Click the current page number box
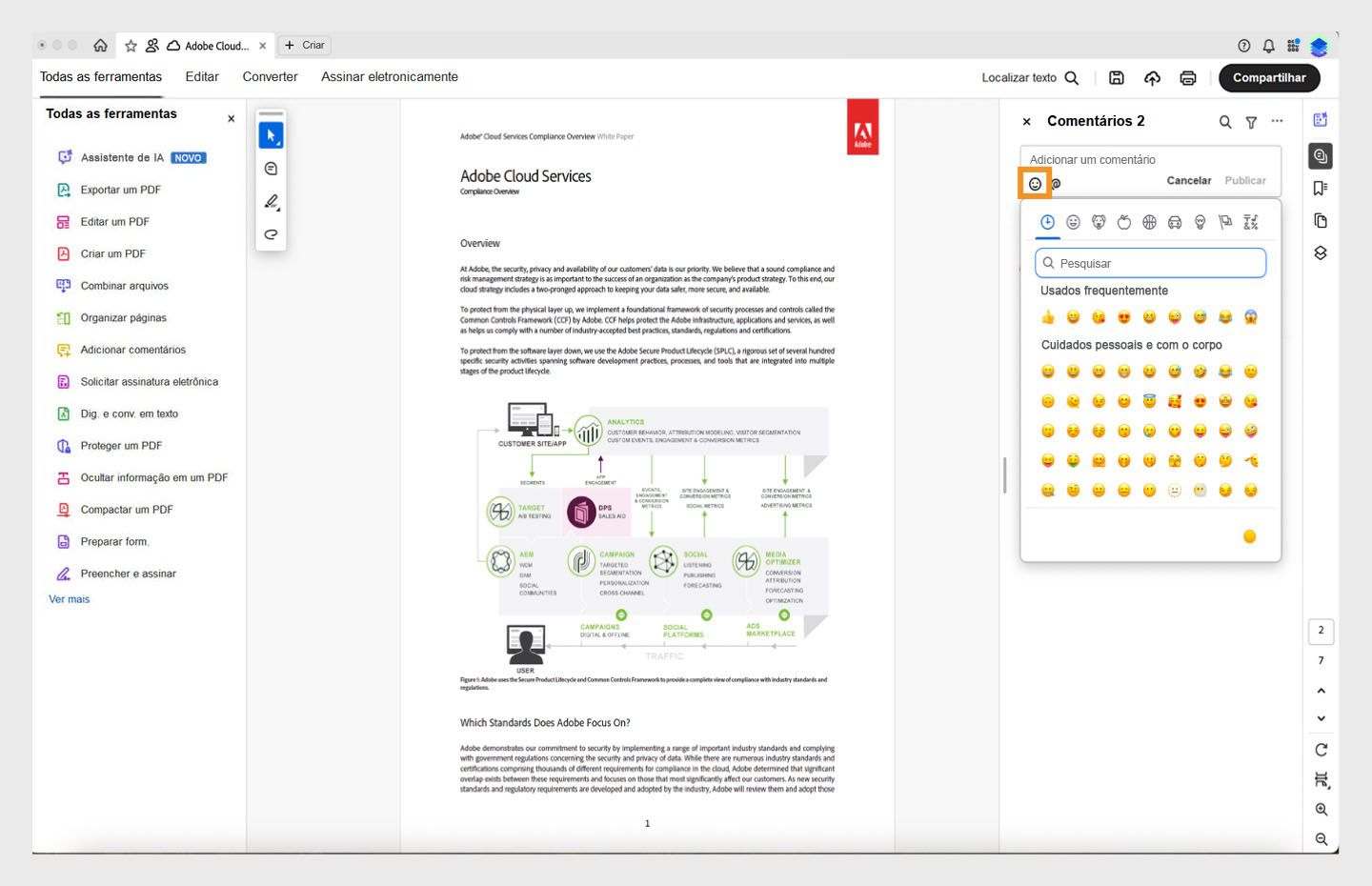1372x886 pixels. click(x=1321, y=631)
